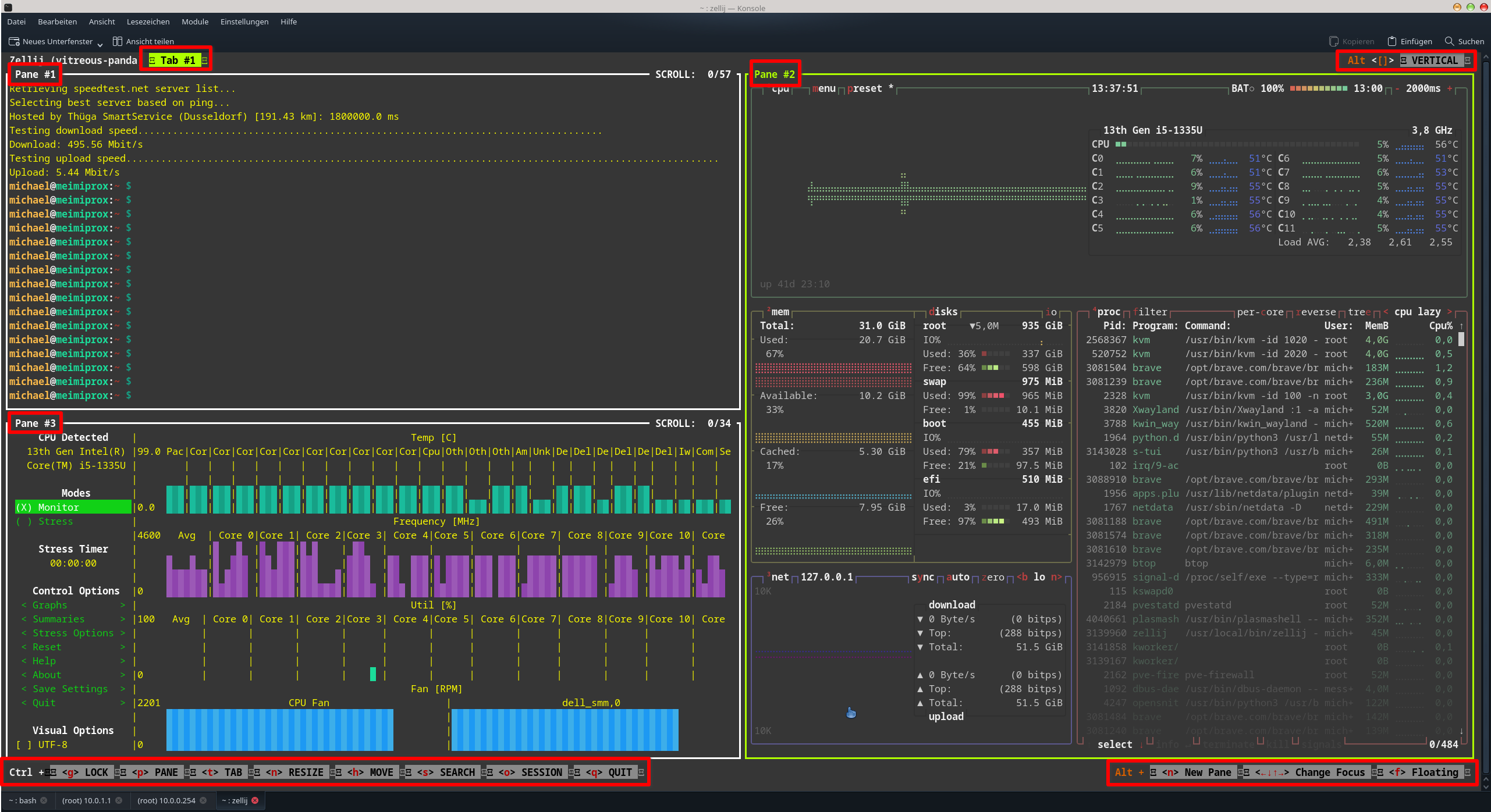The width and height of the screenshot is (1491, 812).
Task: Click SESSION mode in zellij status bar
Action: click(x=530, y=772)
